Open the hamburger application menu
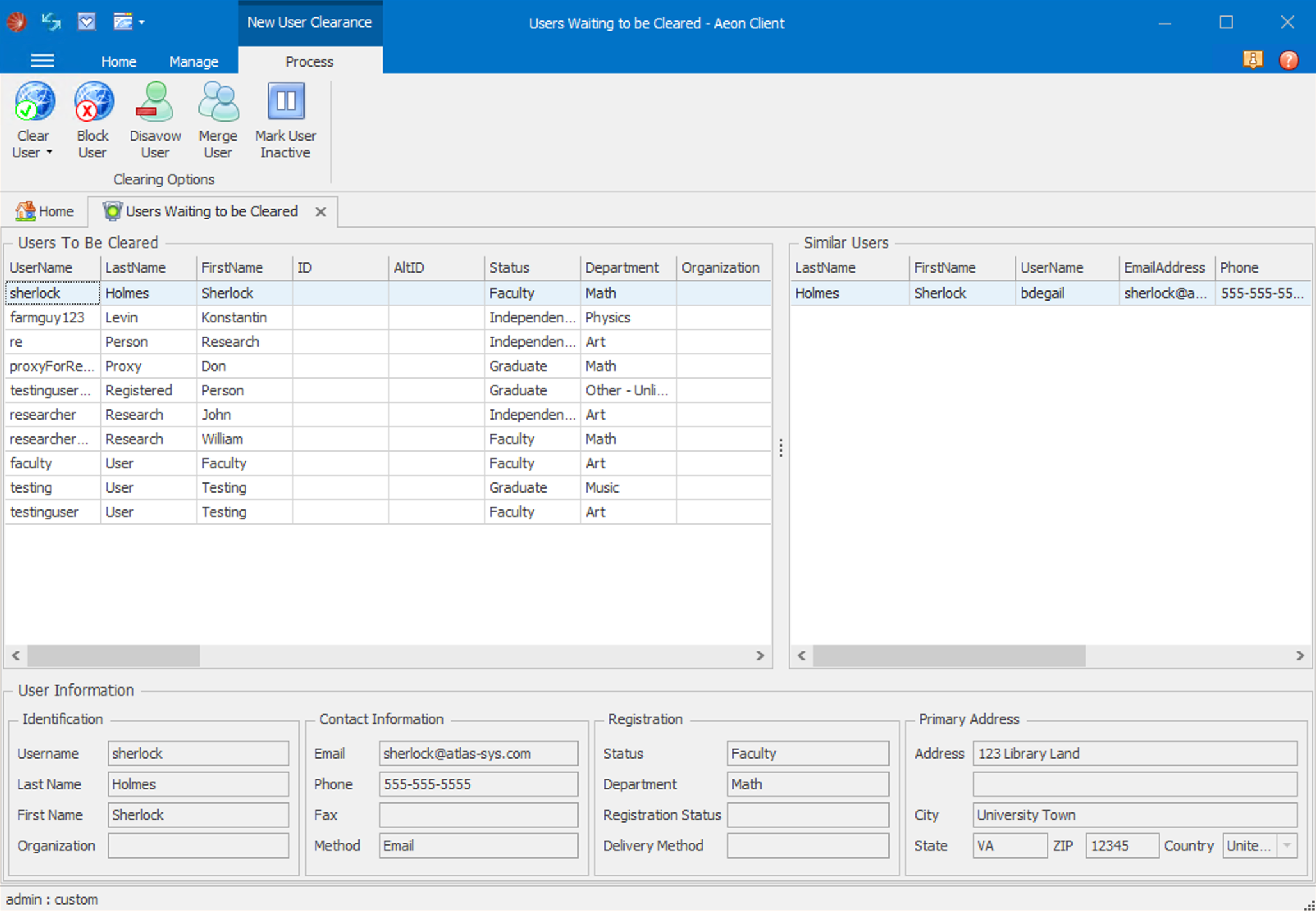The width and height of the screenshot is (1316, 911). coord(42,61)
